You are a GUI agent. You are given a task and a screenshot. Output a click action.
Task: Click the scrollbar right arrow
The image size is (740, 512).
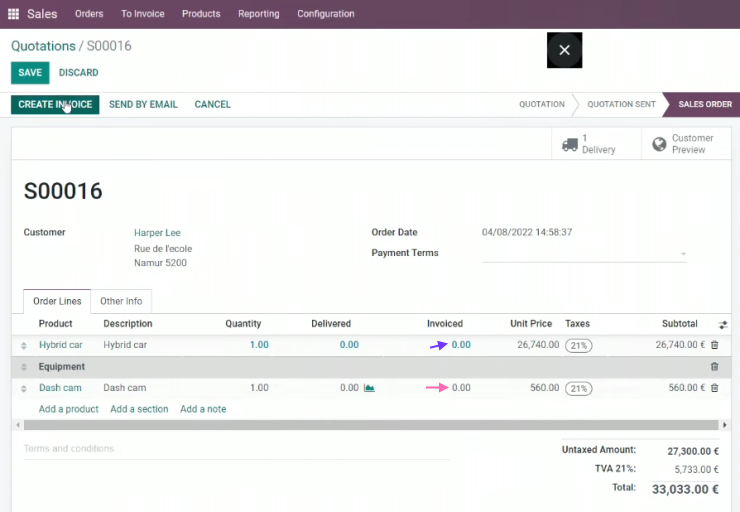coord(724,425)
